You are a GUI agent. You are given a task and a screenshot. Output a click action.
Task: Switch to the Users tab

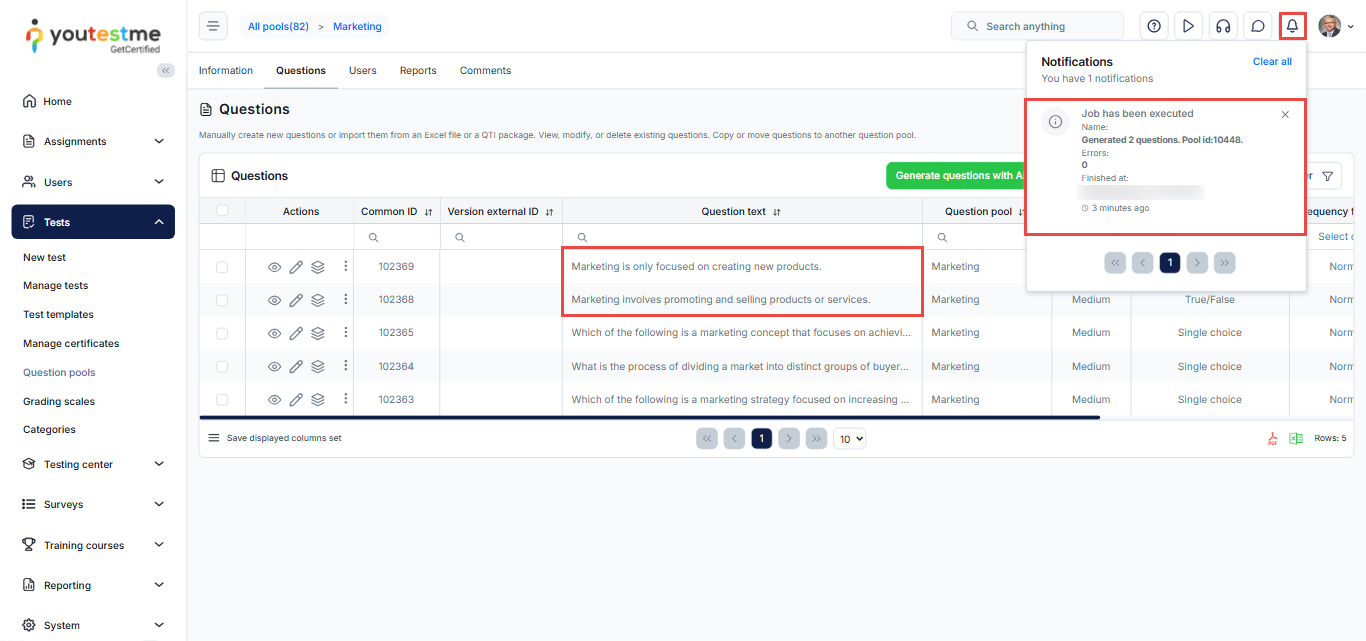[362, 71]
